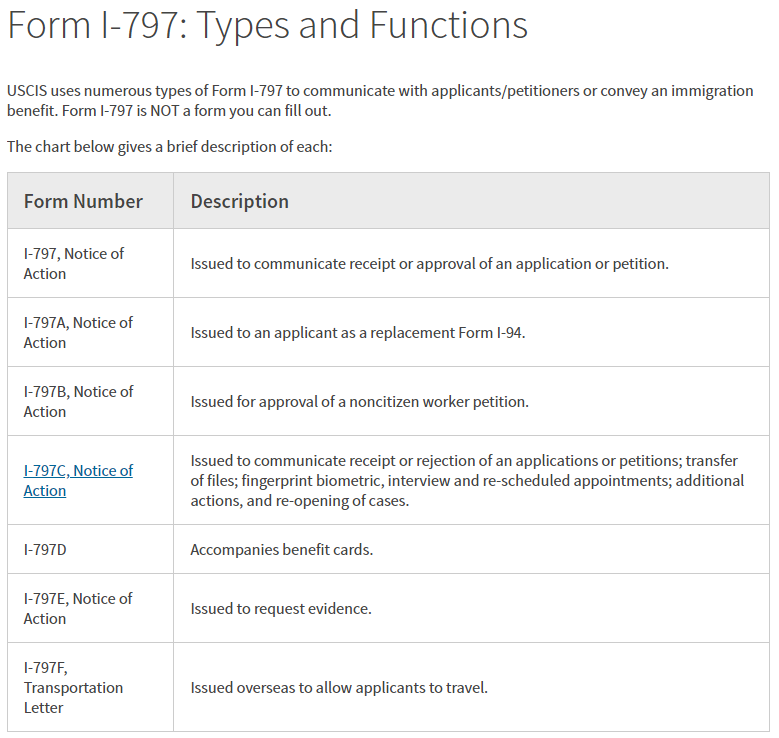This screenshot has width=779, height=738.
Task: Select the 'I-797A, Notice of Action' cell
Action: coord(78,332)
